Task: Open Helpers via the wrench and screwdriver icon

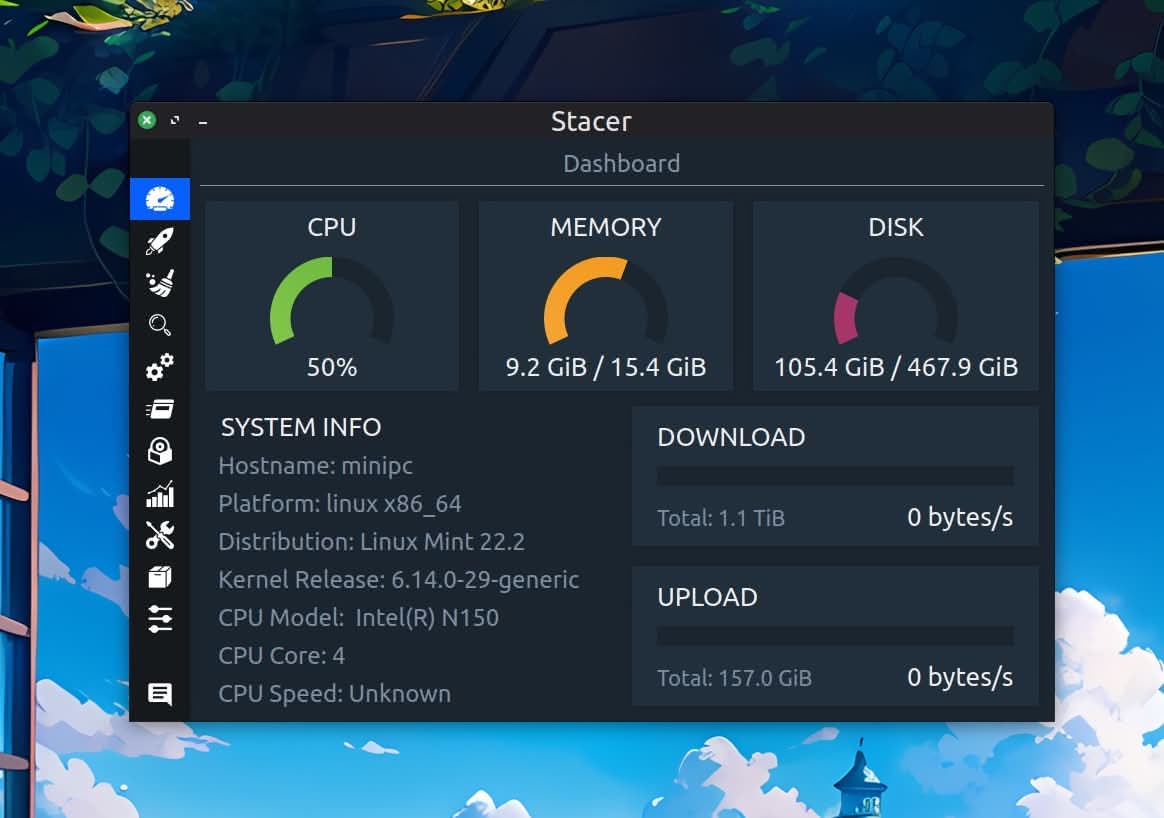Action: click(x=160, y=535)
